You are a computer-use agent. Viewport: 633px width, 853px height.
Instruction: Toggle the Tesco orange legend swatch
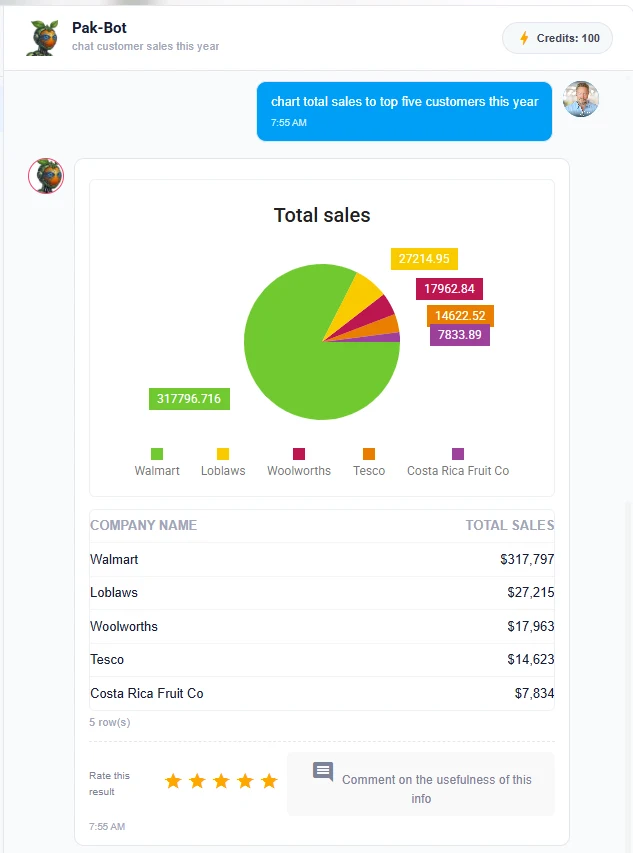tap(369, 454)
